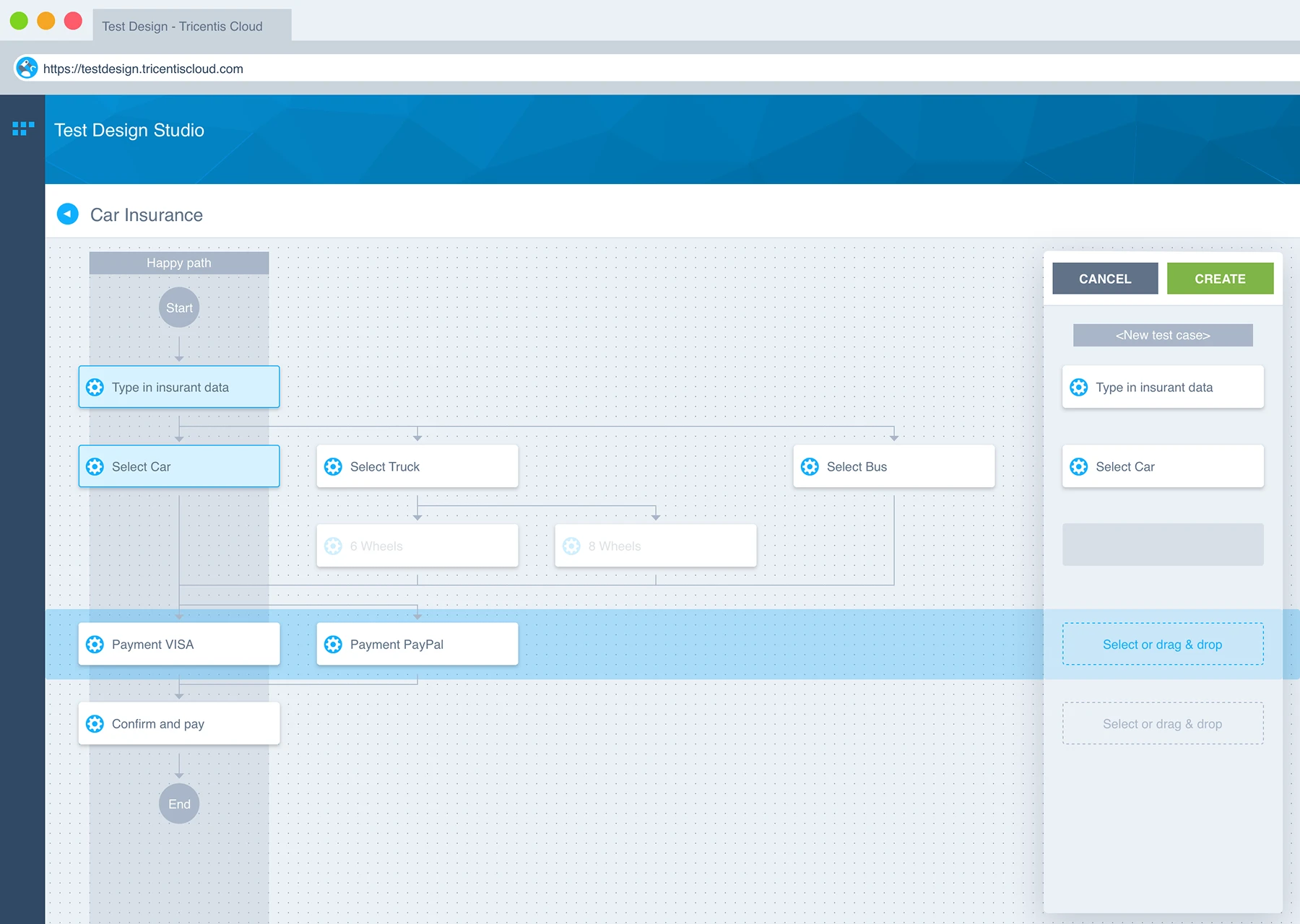
Task: Open the app grid menu icon
Action: [x=23, y=128]
